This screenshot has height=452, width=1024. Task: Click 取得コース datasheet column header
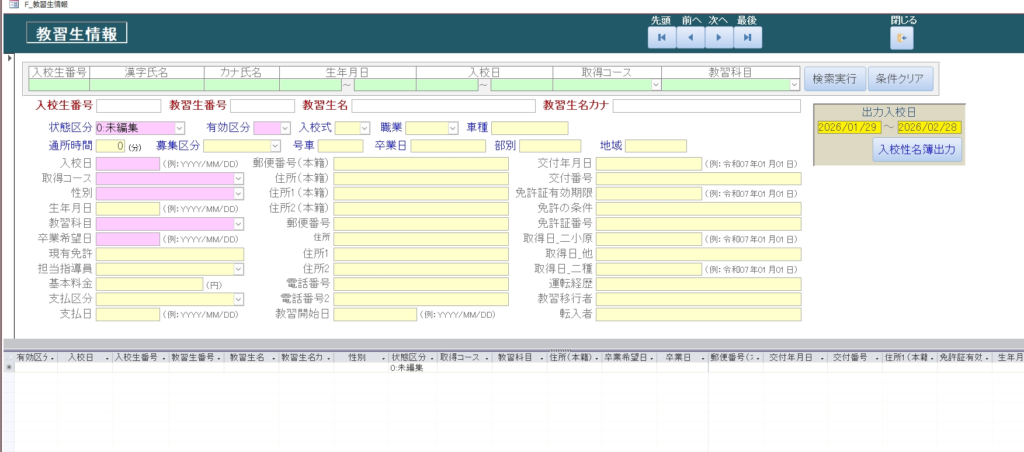point(464,358)
